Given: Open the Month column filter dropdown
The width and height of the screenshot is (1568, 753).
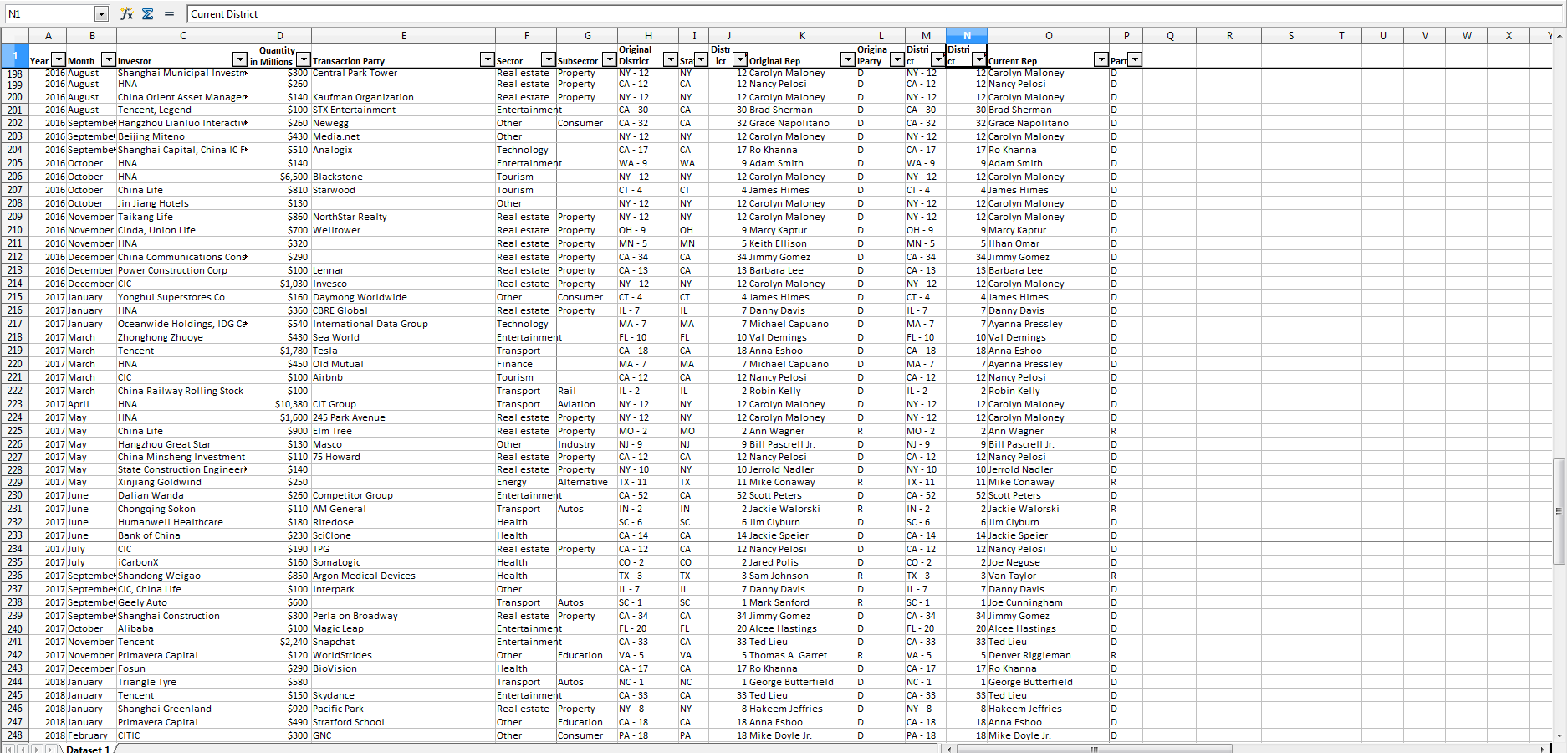Looking at the screenshot, I should [108, 59].
